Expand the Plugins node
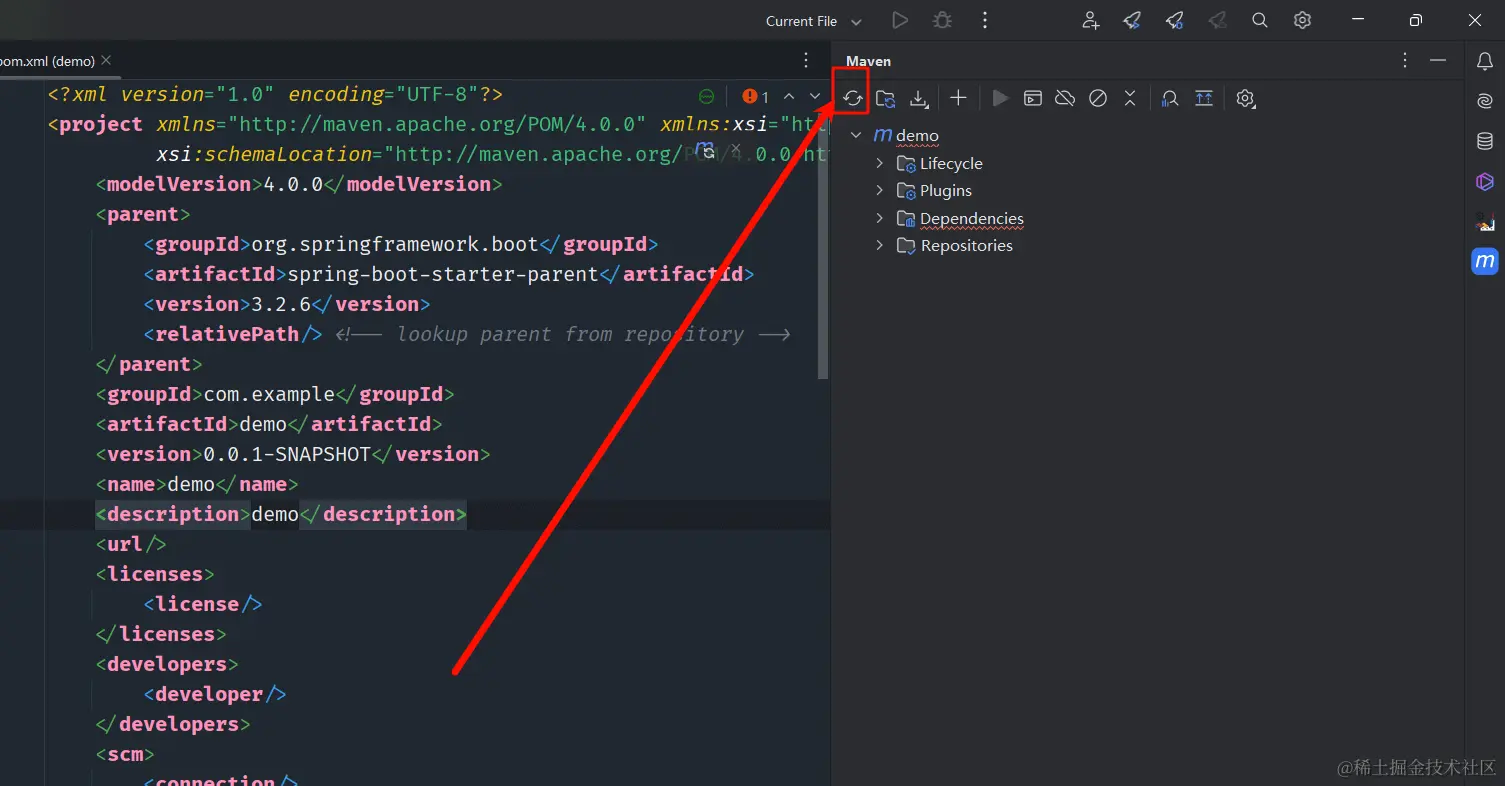This screenshot has height=786, width=1505. (x=880, y=190)
